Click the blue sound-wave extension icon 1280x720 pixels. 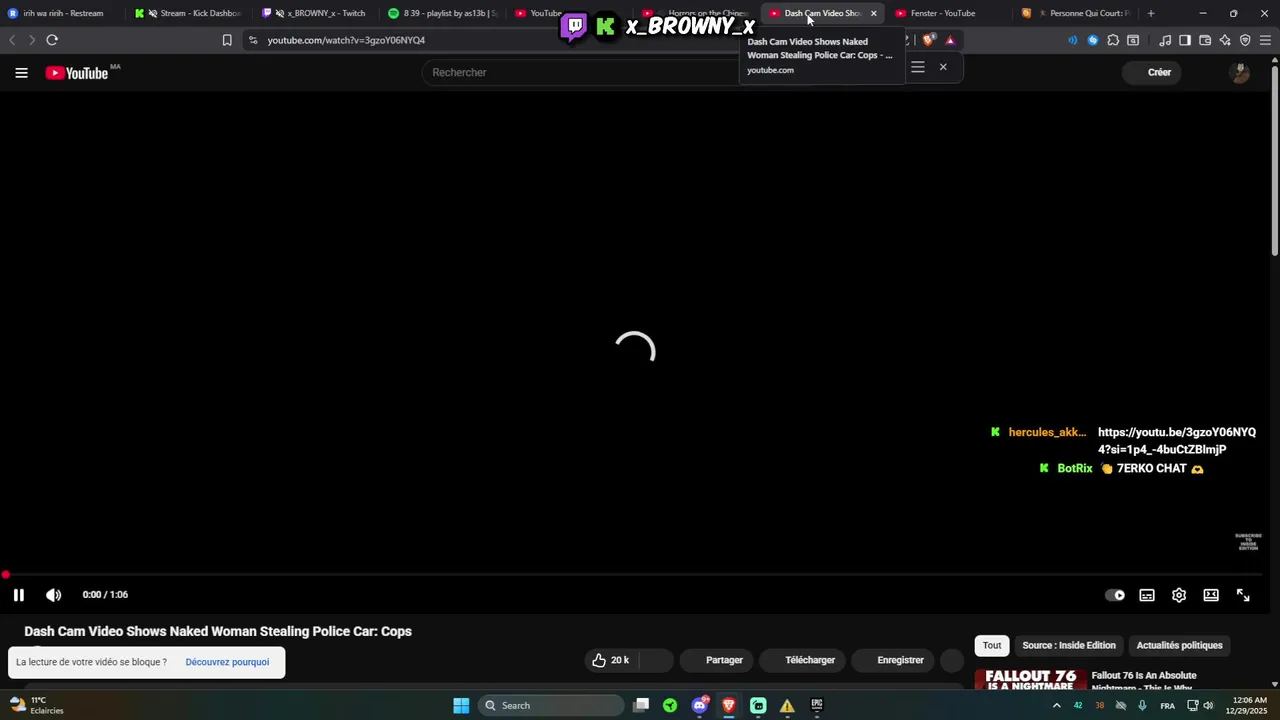[1073, 40]
